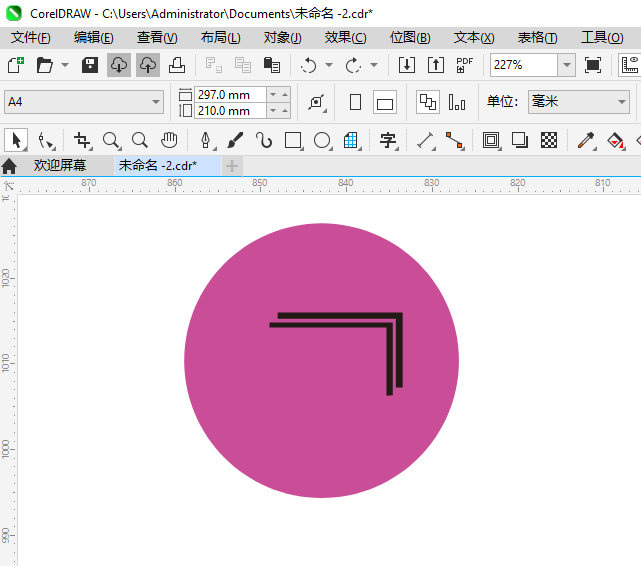Apply layout to current page only

point(457,102)
